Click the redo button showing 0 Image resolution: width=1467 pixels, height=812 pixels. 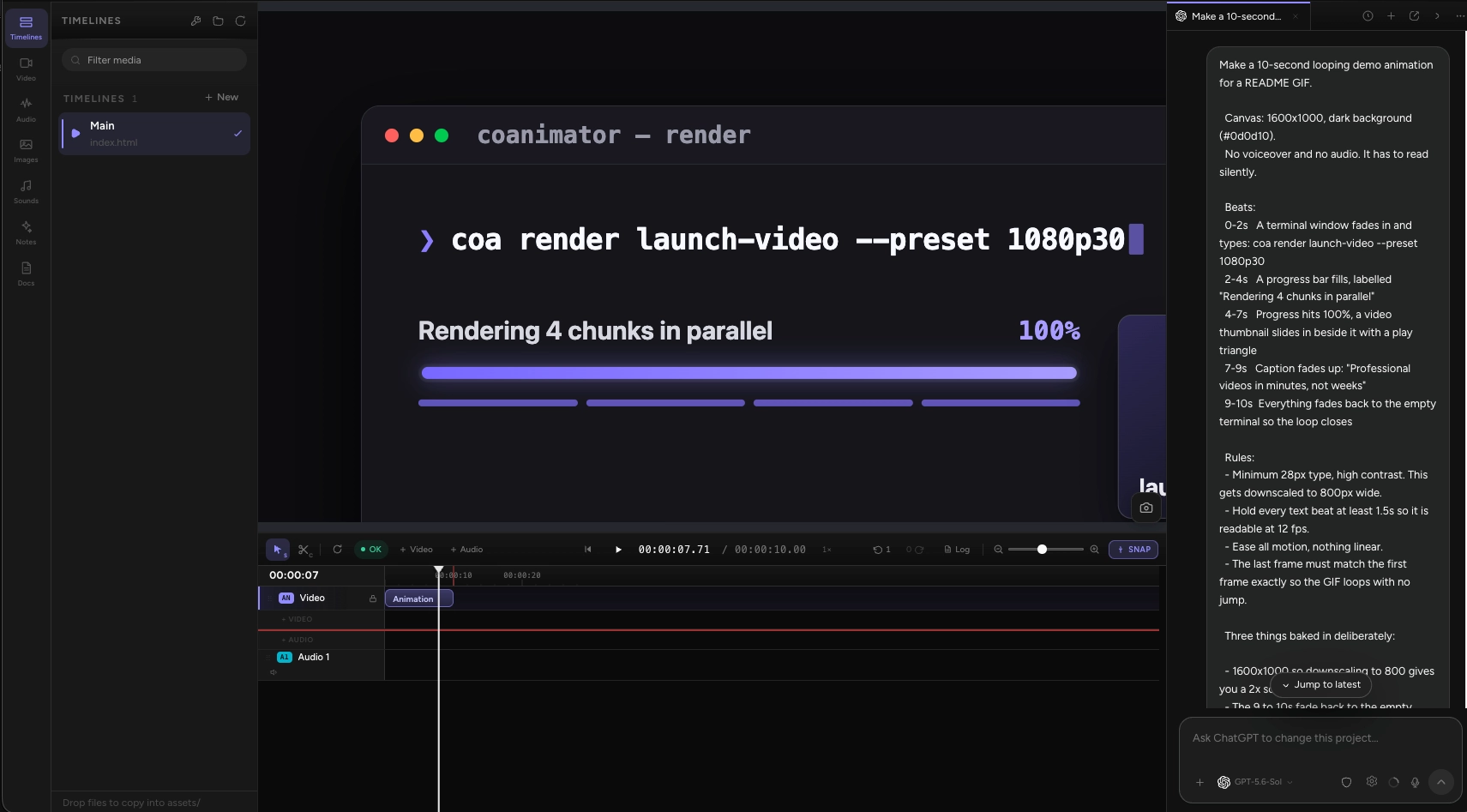pyautogui.click(x=915, y=550)
